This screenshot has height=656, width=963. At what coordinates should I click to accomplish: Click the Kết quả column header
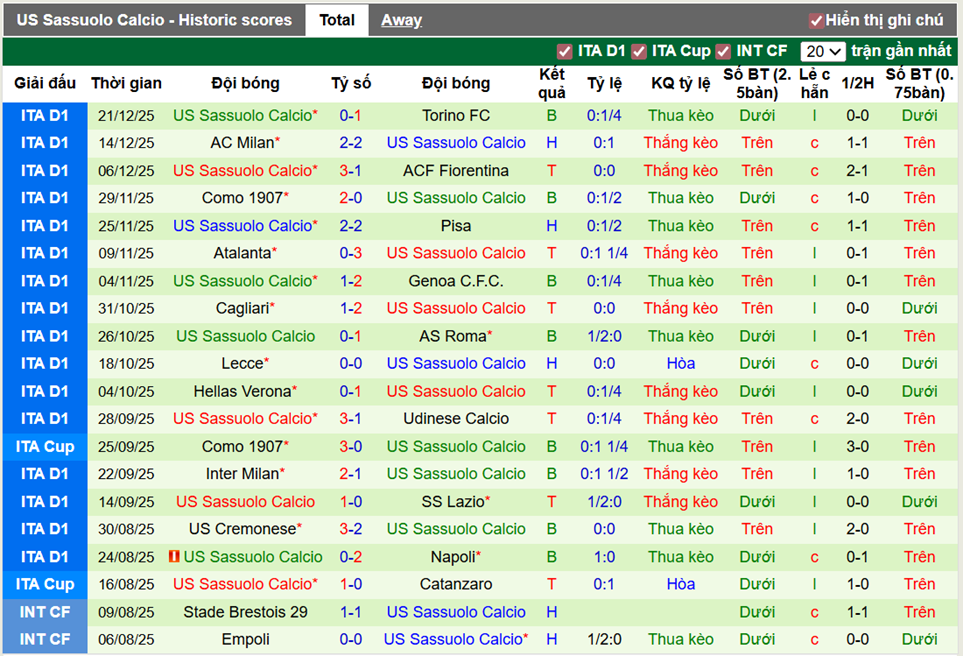552,84
